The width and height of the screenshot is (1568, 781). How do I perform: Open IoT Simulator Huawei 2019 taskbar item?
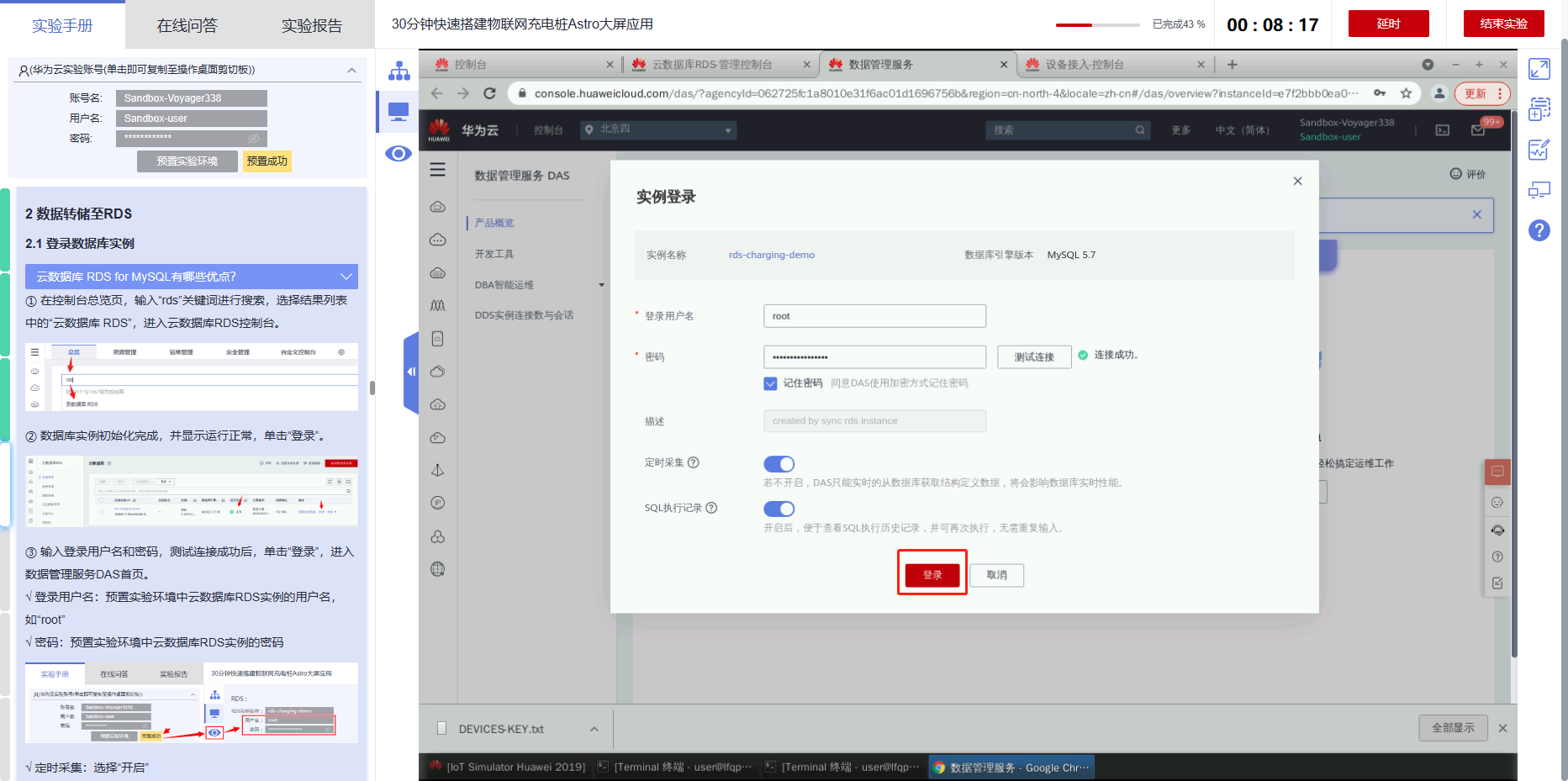508,767
